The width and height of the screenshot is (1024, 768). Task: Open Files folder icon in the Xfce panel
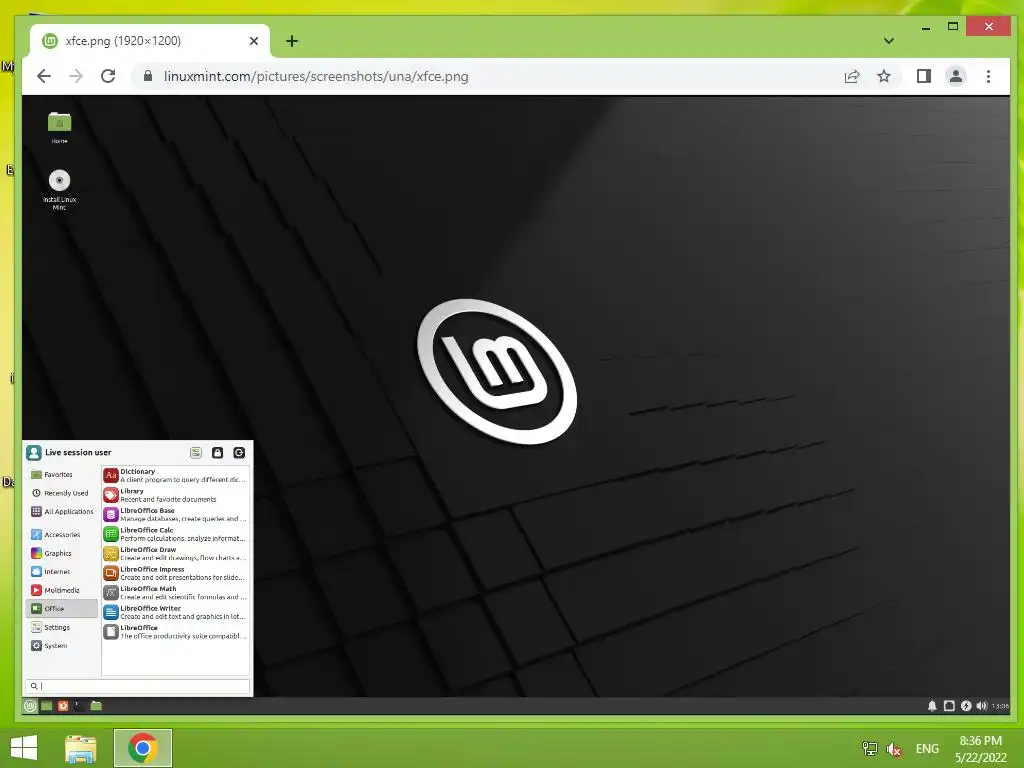click(96, 705)
